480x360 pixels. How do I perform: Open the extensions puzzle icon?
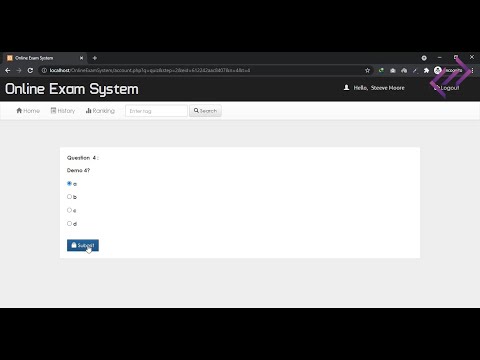click(426, 70)
